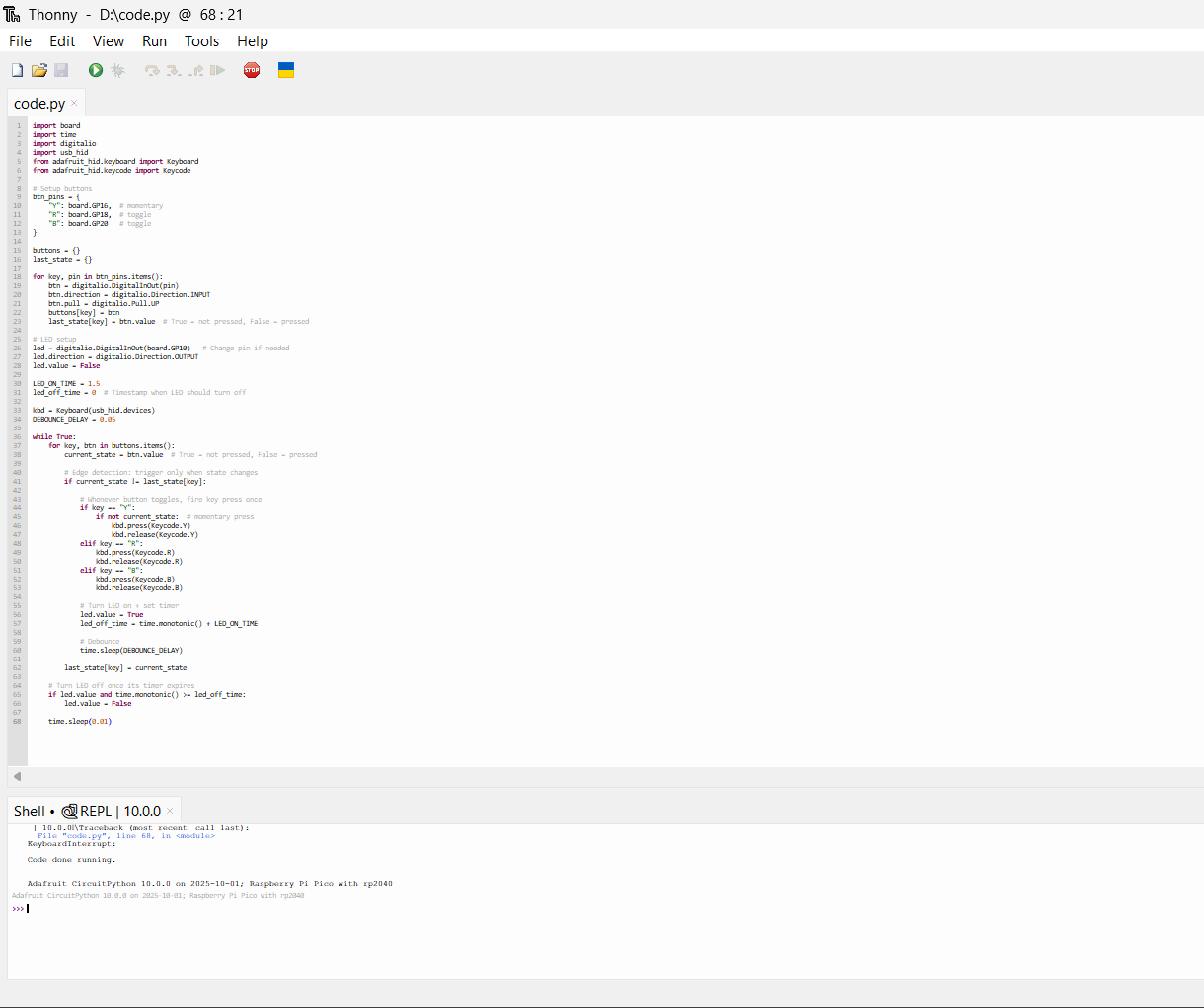Click the 'kbd.release(Keycode.B)' line
The image size is (1204, 1008).
pos(139,587)
